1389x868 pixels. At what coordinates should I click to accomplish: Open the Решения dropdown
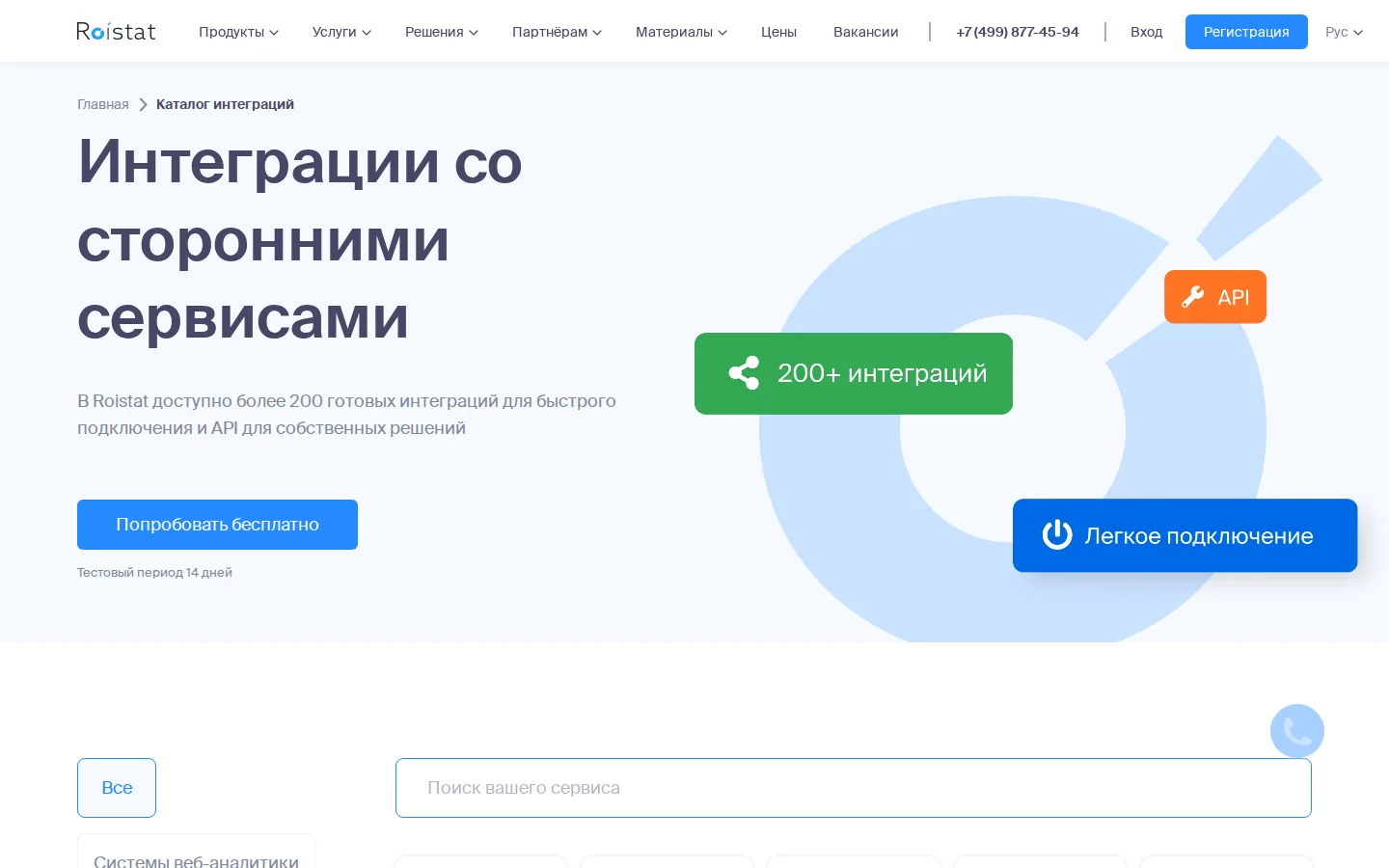(x=442, y=32)
